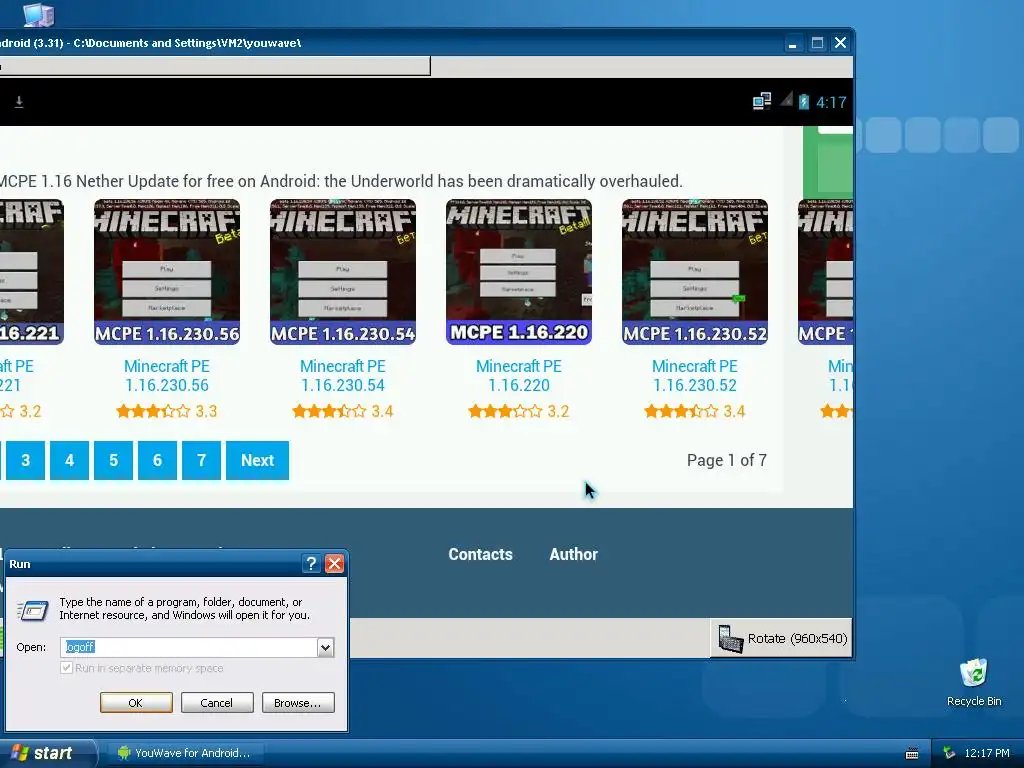Click the 3.4 star rating under 1.16.230.52
This screenshot has height=768, width=1024.
(x=695, y=411)
